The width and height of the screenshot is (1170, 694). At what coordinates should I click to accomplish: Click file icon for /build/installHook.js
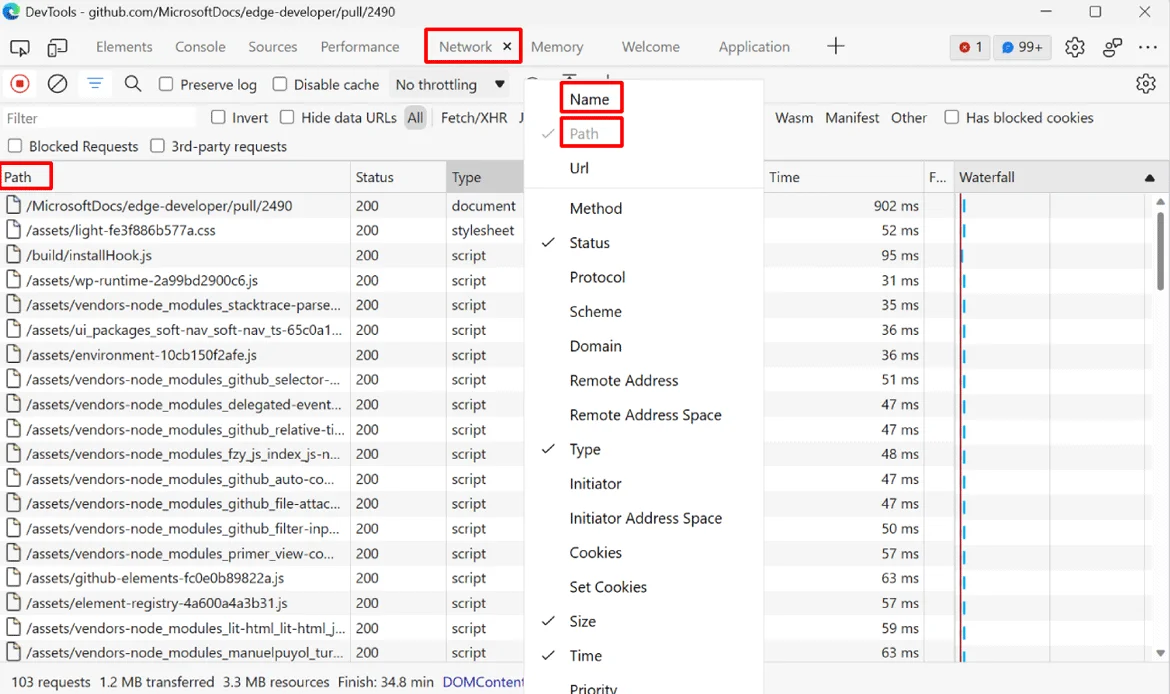click(x=13, y=255)
